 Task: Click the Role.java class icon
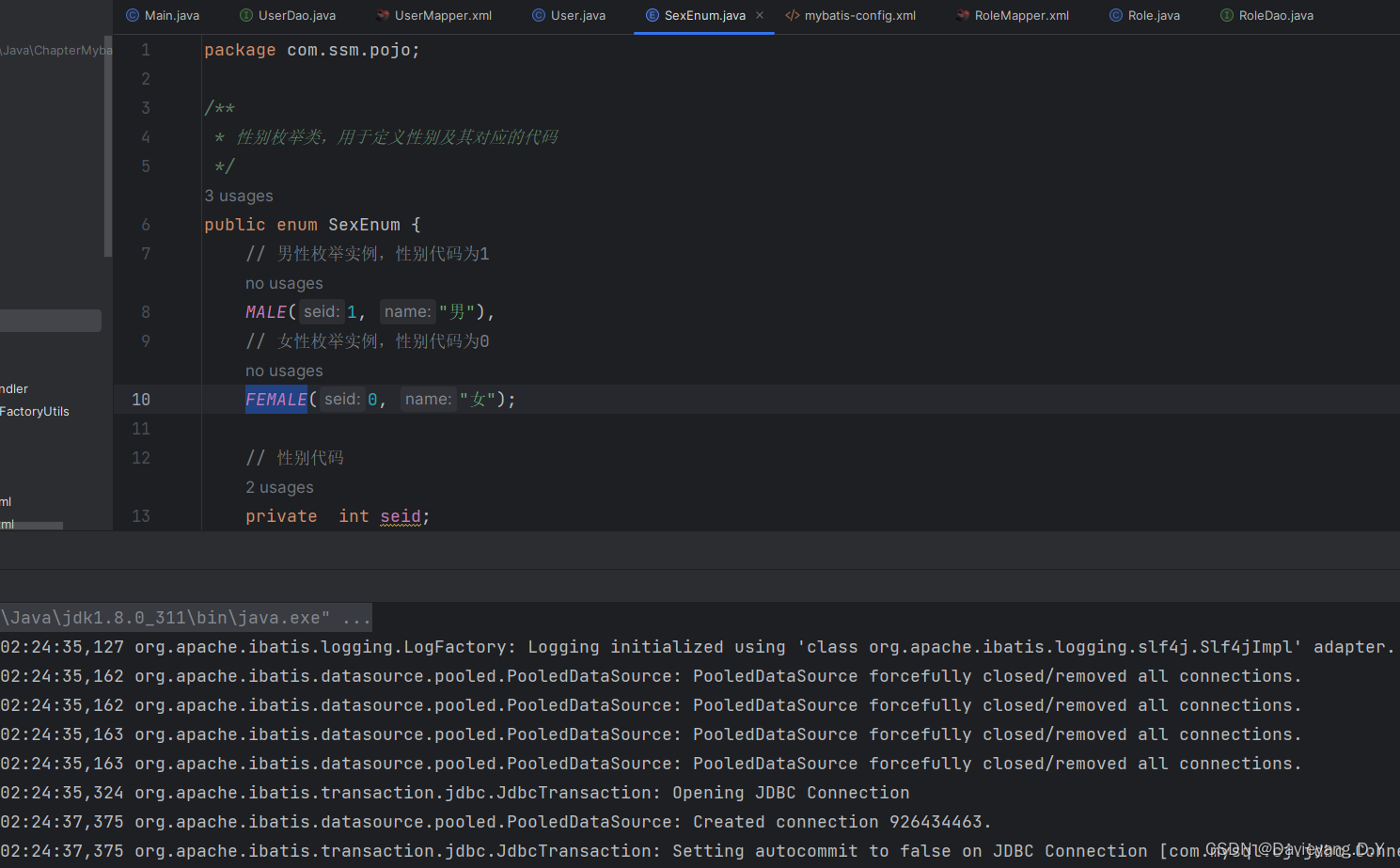pyautogui.click(x=1116, y=16)
